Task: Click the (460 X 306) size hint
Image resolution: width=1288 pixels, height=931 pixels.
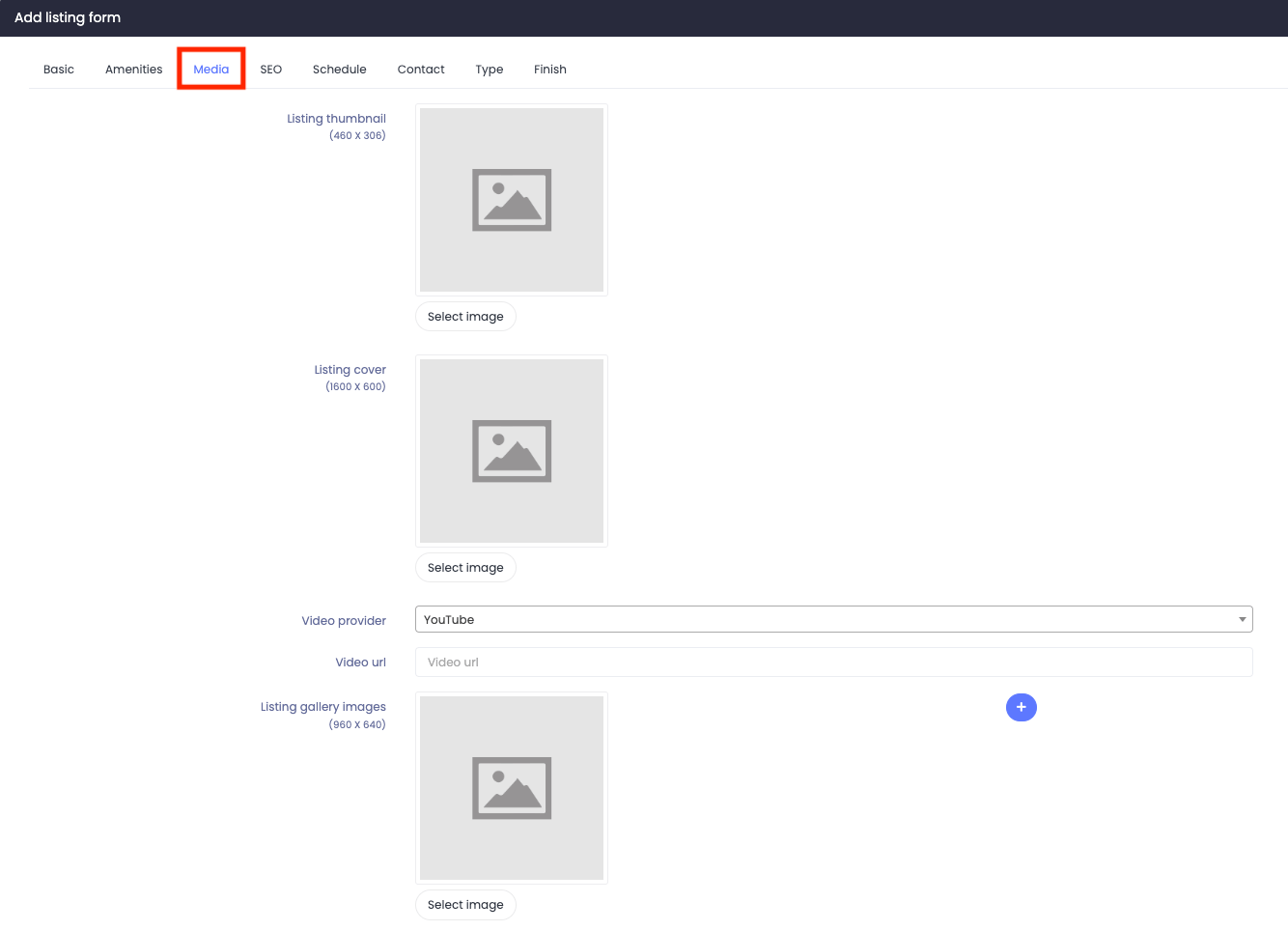Action: [357, 136]
